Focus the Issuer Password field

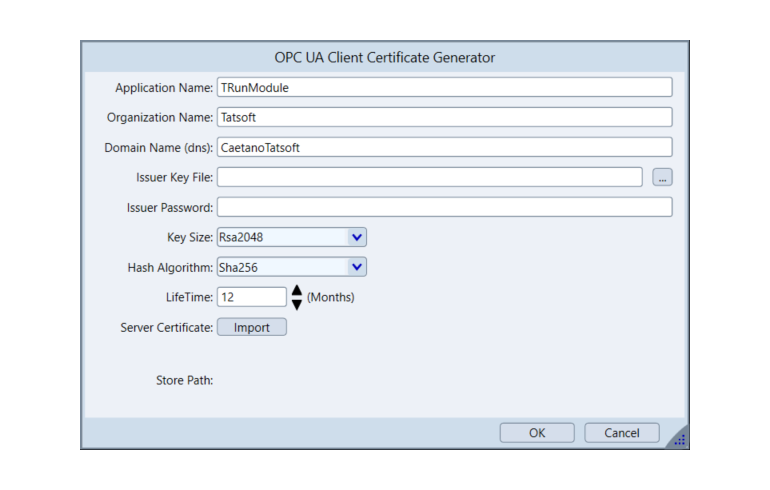(444, 207)
